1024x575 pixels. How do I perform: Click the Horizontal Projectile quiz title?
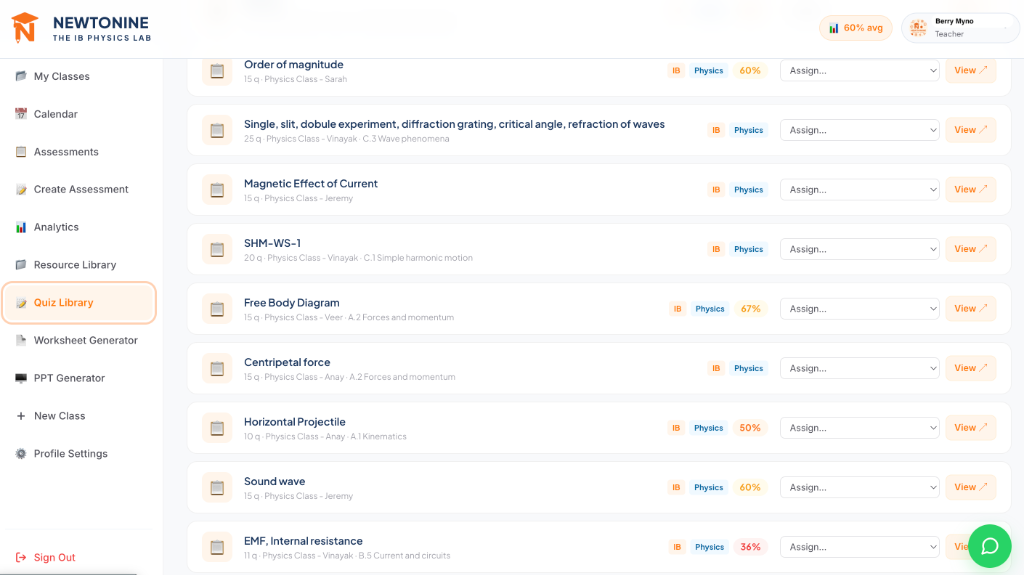[x=295, y=421]
